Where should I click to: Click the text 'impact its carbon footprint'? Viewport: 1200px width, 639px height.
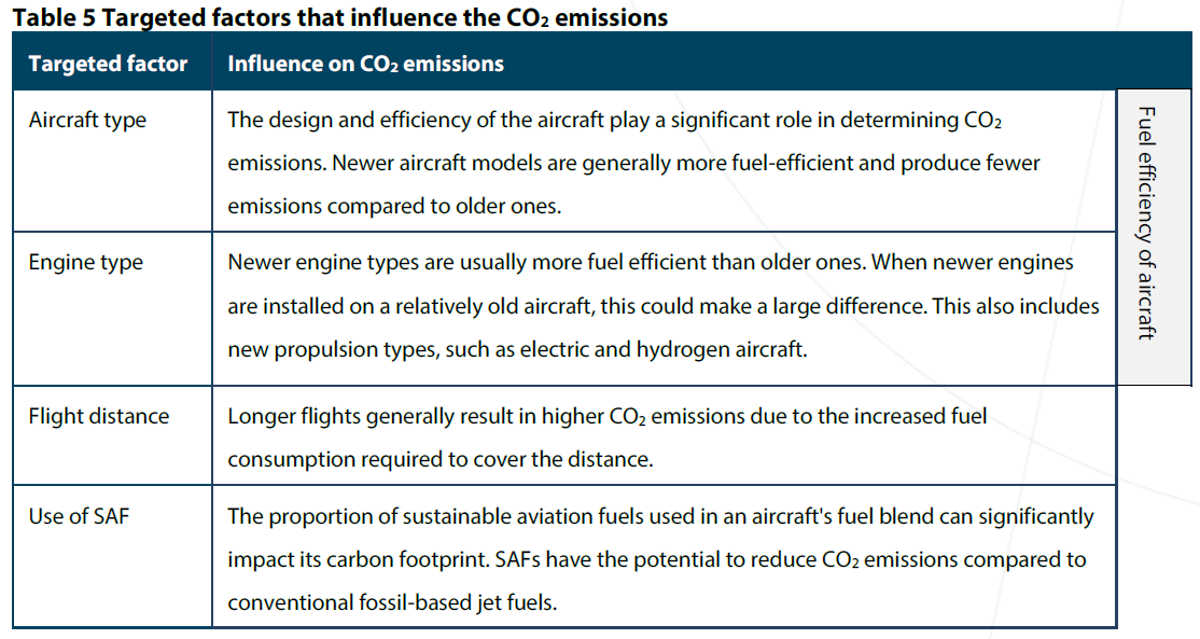pyautogui.click(x=357, y=560)
